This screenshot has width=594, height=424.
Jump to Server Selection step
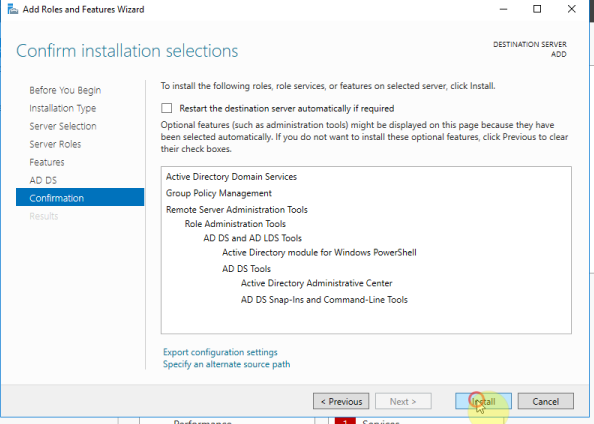coord(63,126)
